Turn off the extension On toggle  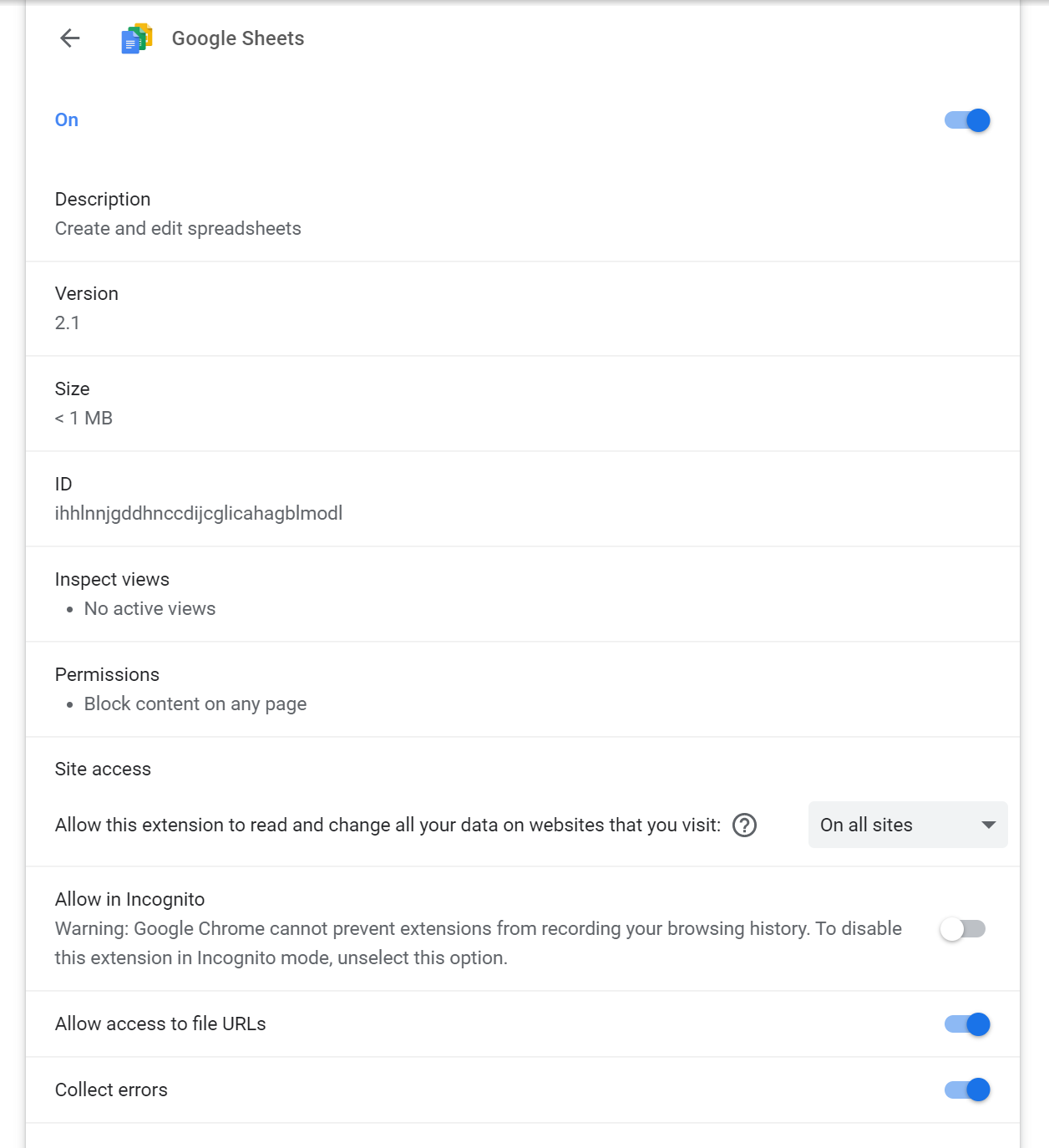point(967,120)
